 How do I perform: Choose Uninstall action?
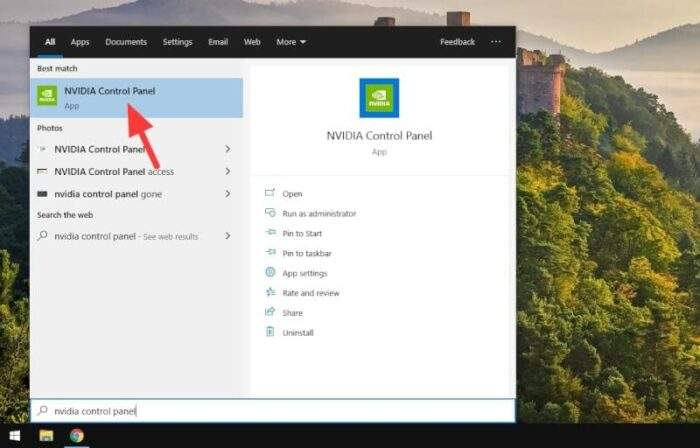tap(298, 333)
